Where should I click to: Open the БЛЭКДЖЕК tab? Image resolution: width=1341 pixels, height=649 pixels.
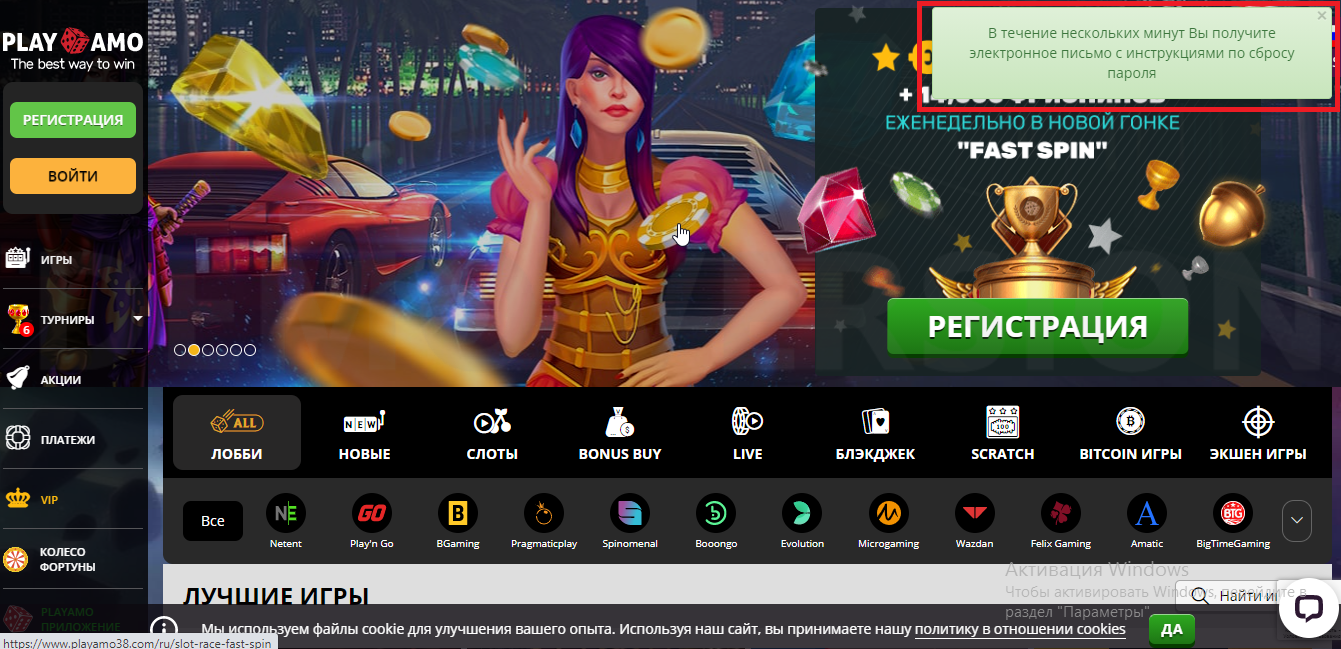point(875,432)
